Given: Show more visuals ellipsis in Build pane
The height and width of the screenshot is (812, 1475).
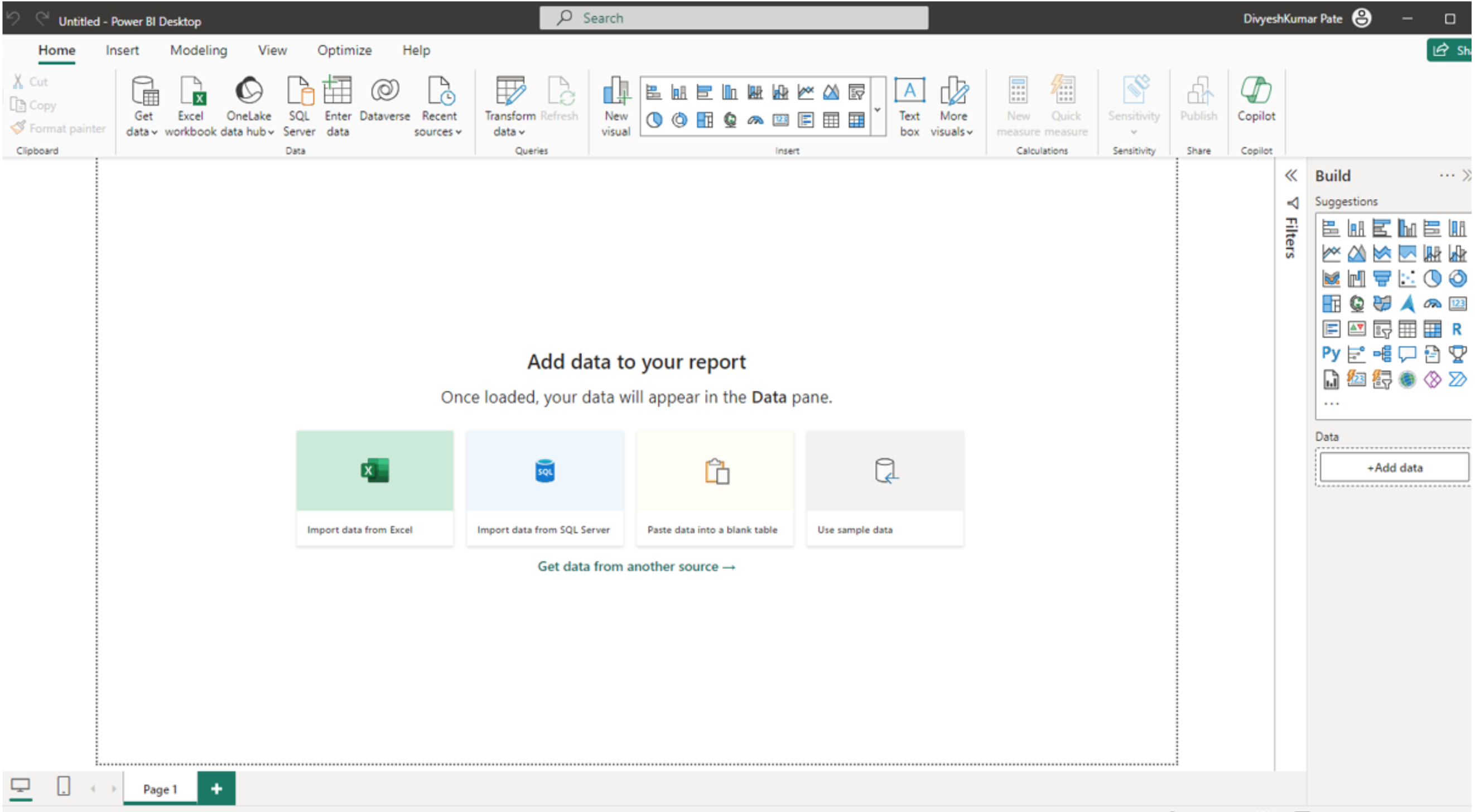Looking at the screenshot, I should click(1331, 403).
